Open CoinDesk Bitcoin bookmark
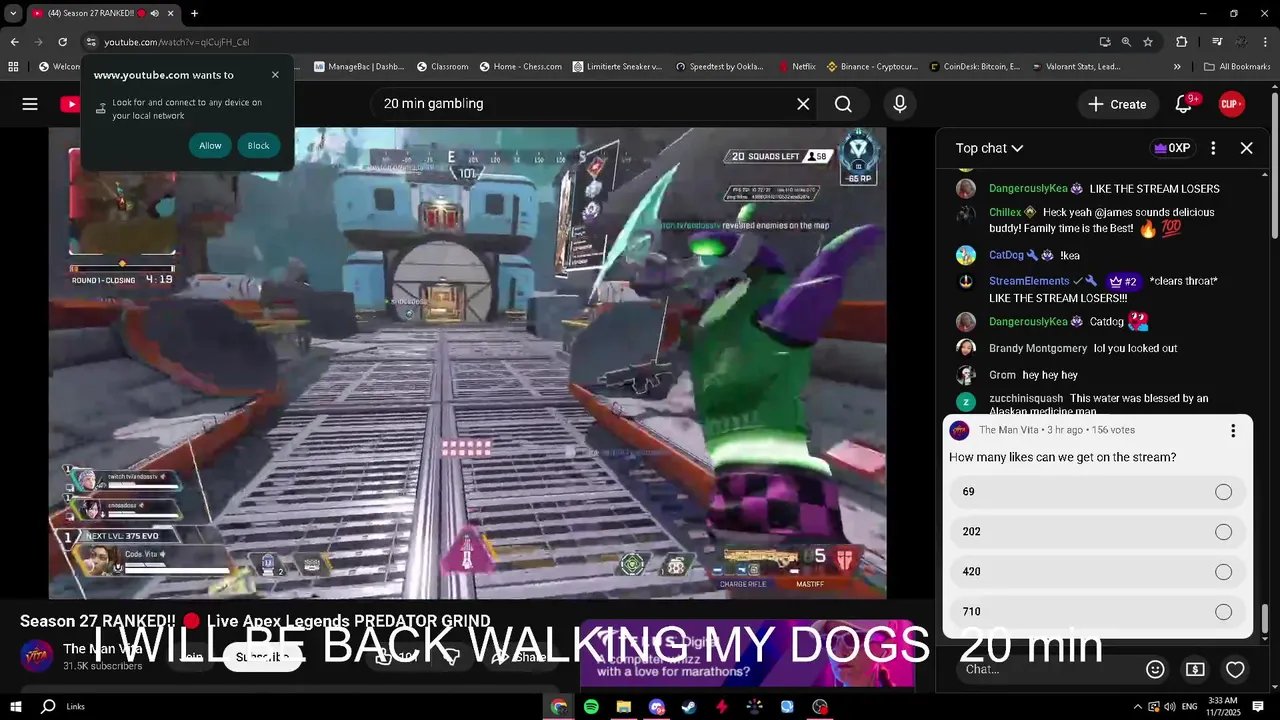Screen dimensions: 1280x720 pyautogui.click(x=975, y=67)
